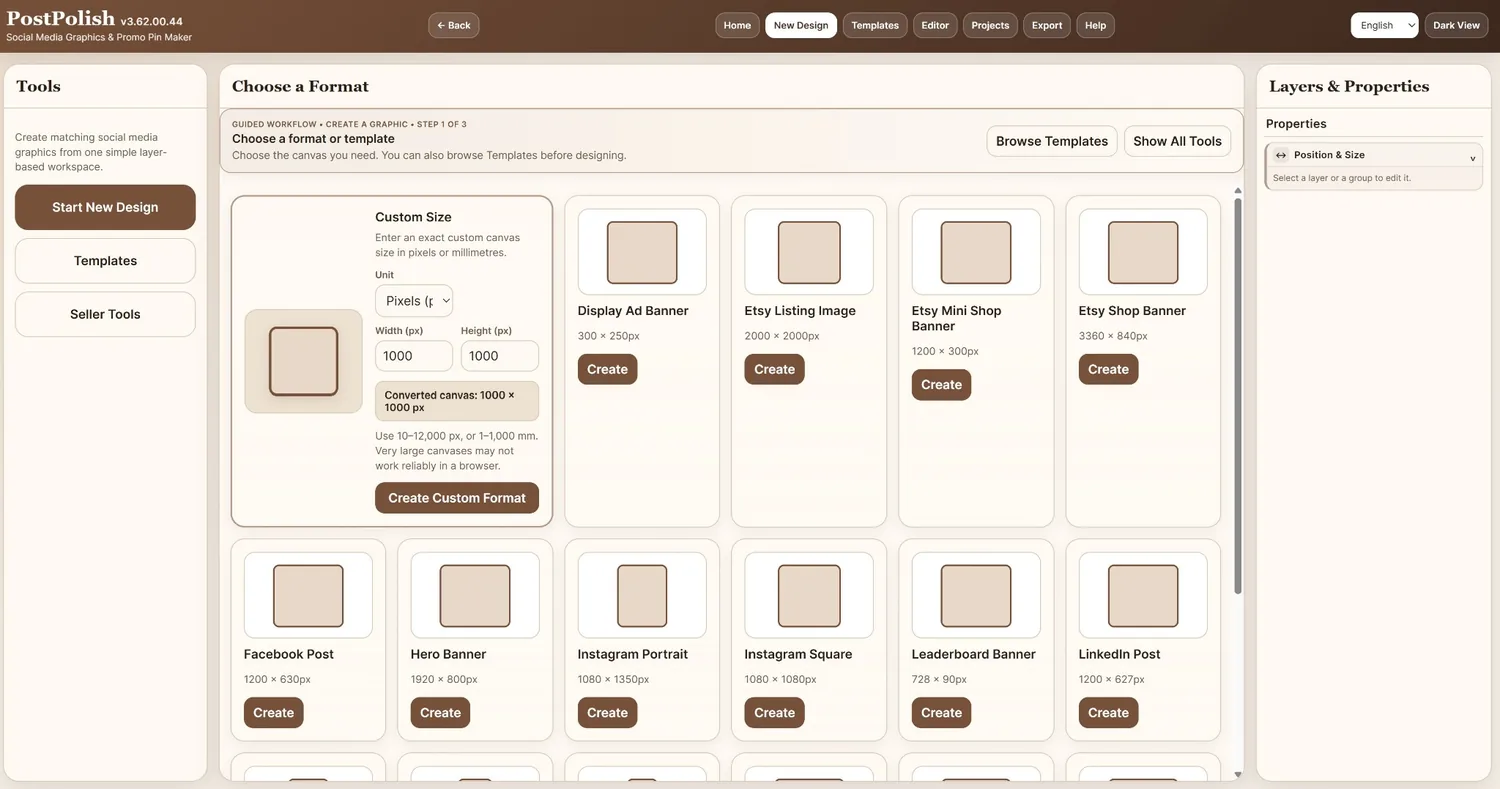Open the Editor tab
Screen dimensions: 1500x789
coord(935,25)
